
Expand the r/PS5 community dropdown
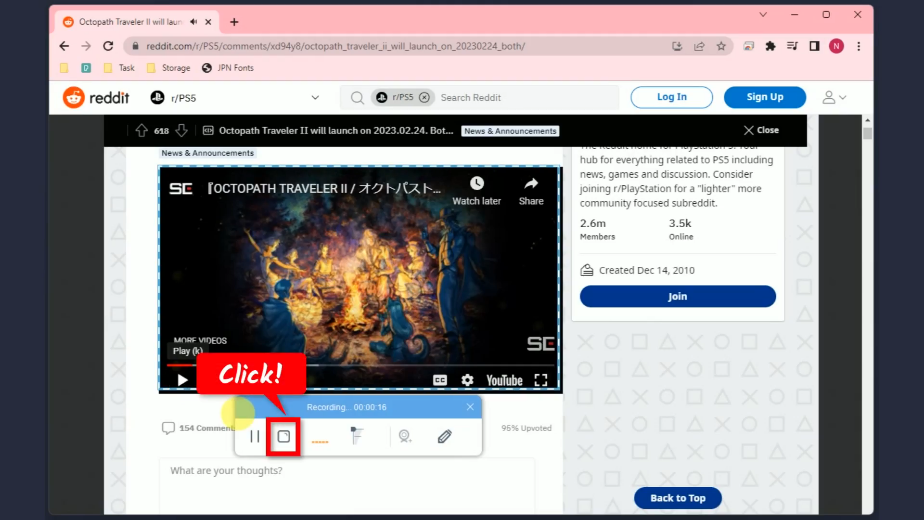(x=315, y=98)
